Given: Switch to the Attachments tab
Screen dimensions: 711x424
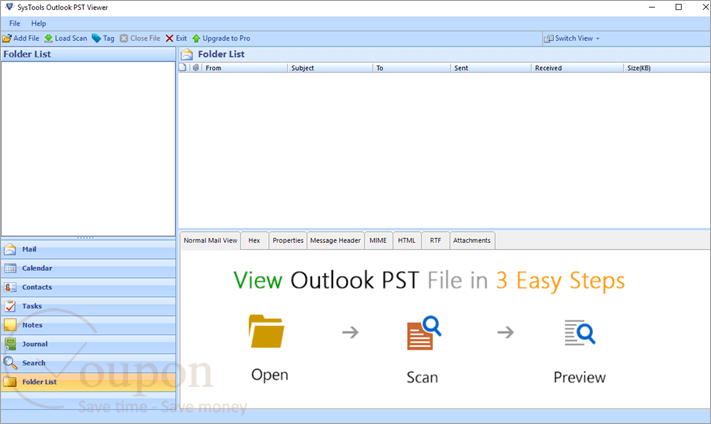Looking at the screenshot, I should coord(472,240).
